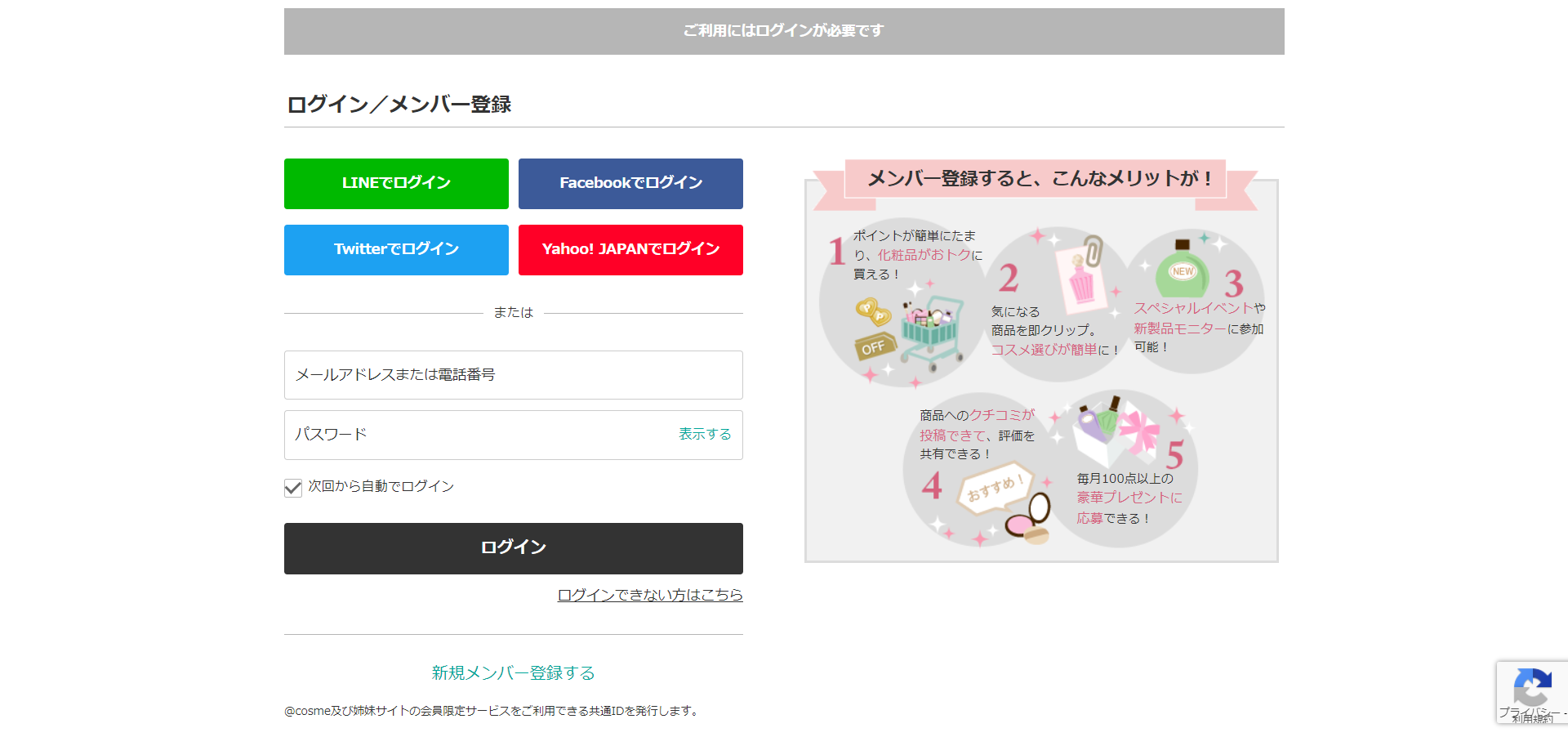This screenshot has height=737, width=1568.
Task: Open the ログインできない方はこちら link
Action: (x=650, y=595)
